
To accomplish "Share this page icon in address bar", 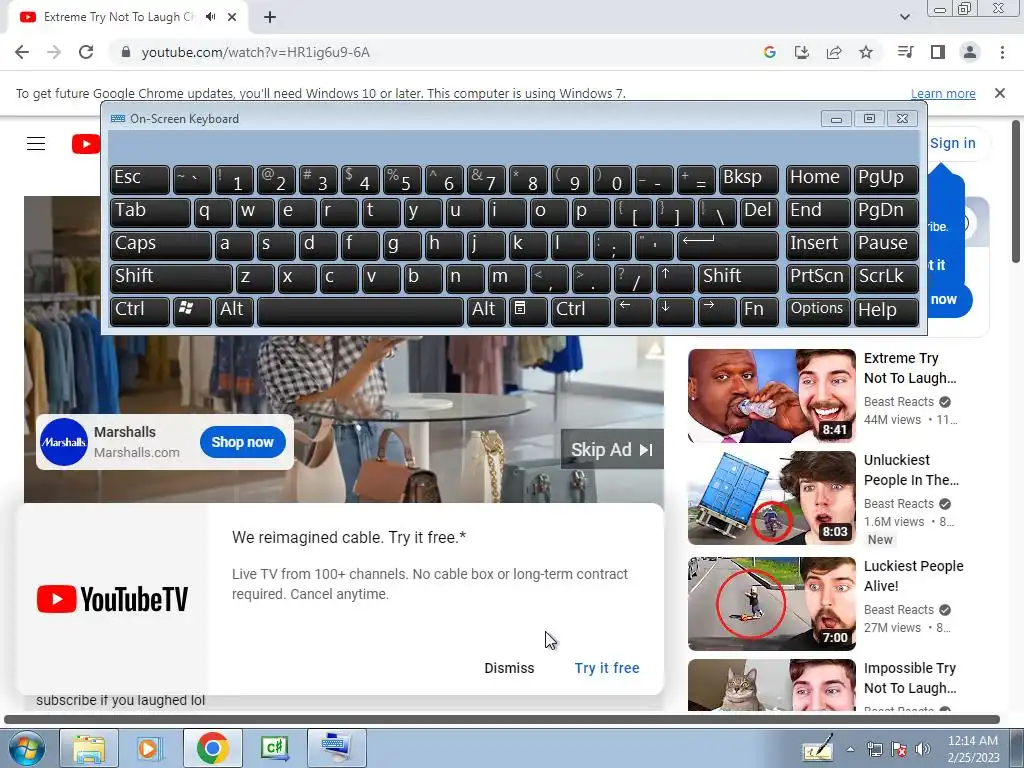I will [834, 52].
